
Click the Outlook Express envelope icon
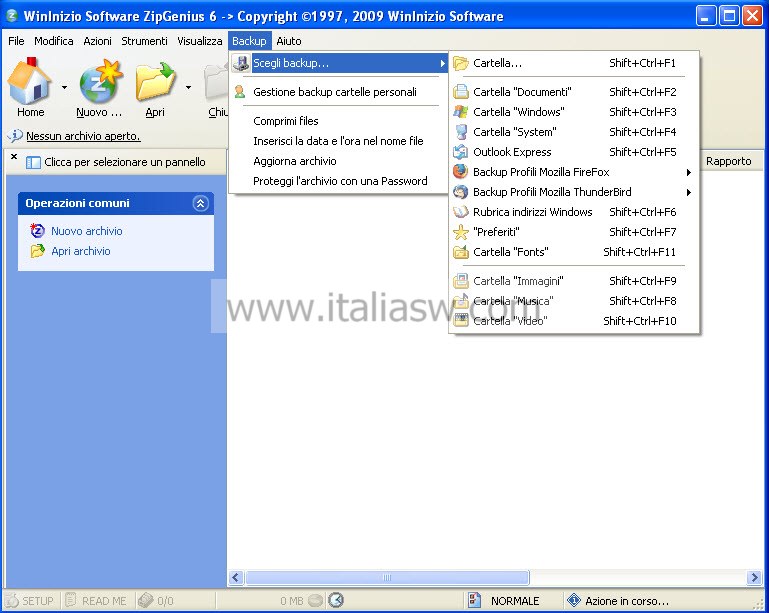tap(461, 152)
